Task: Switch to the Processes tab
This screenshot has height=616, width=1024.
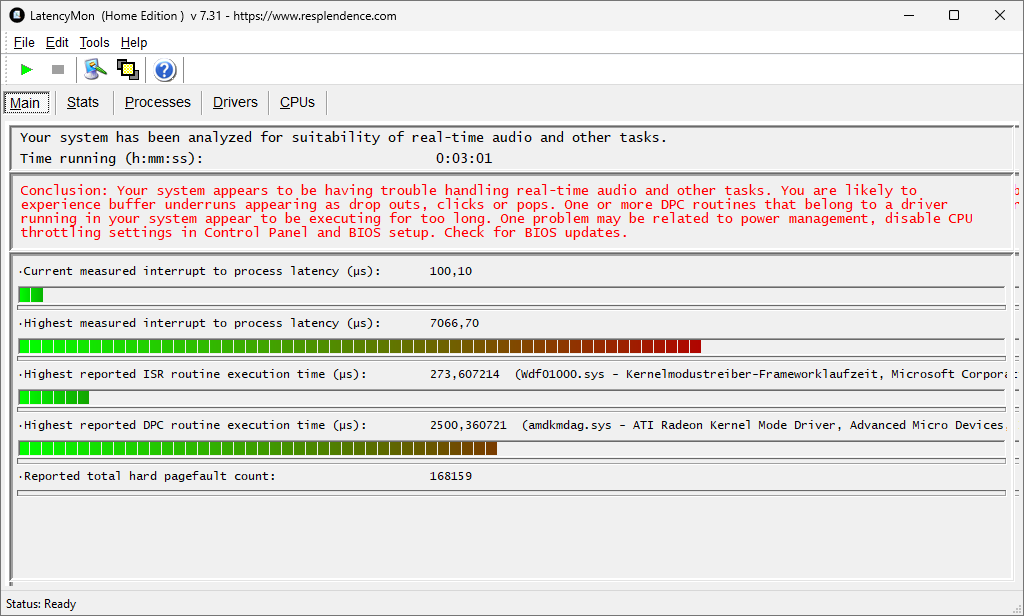Action: click(x=157, y=102)
